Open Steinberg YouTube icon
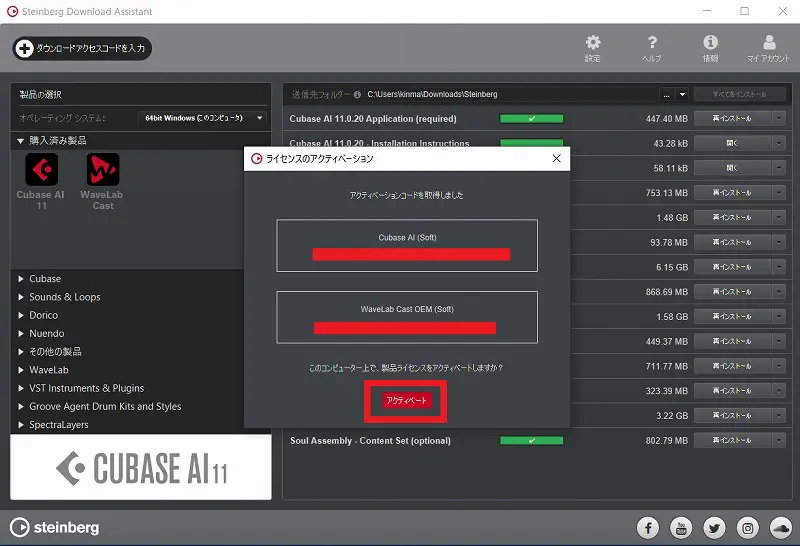 [x=681, y=527]
